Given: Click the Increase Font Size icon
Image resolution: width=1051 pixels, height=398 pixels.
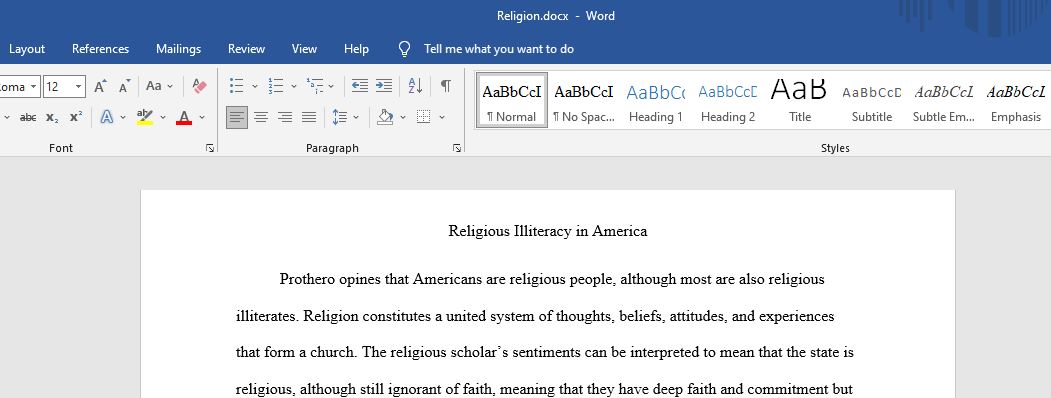Looking at the screenshot, I should 100,86.
